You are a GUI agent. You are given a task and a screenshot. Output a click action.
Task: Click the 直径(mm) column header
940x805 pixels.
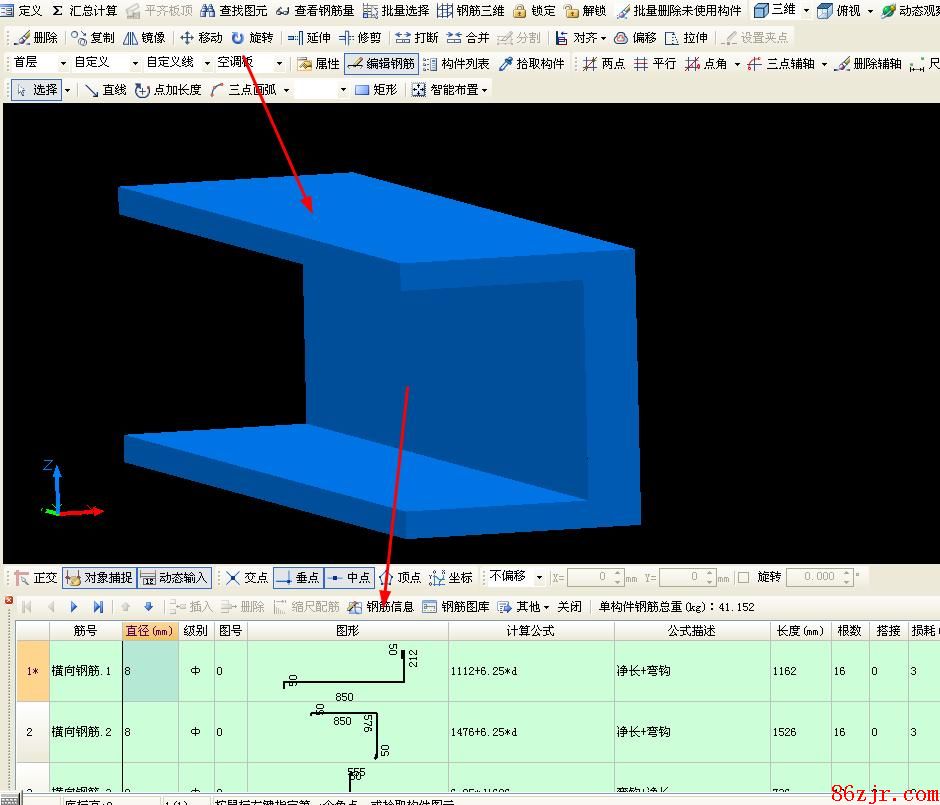pos(149,631)
